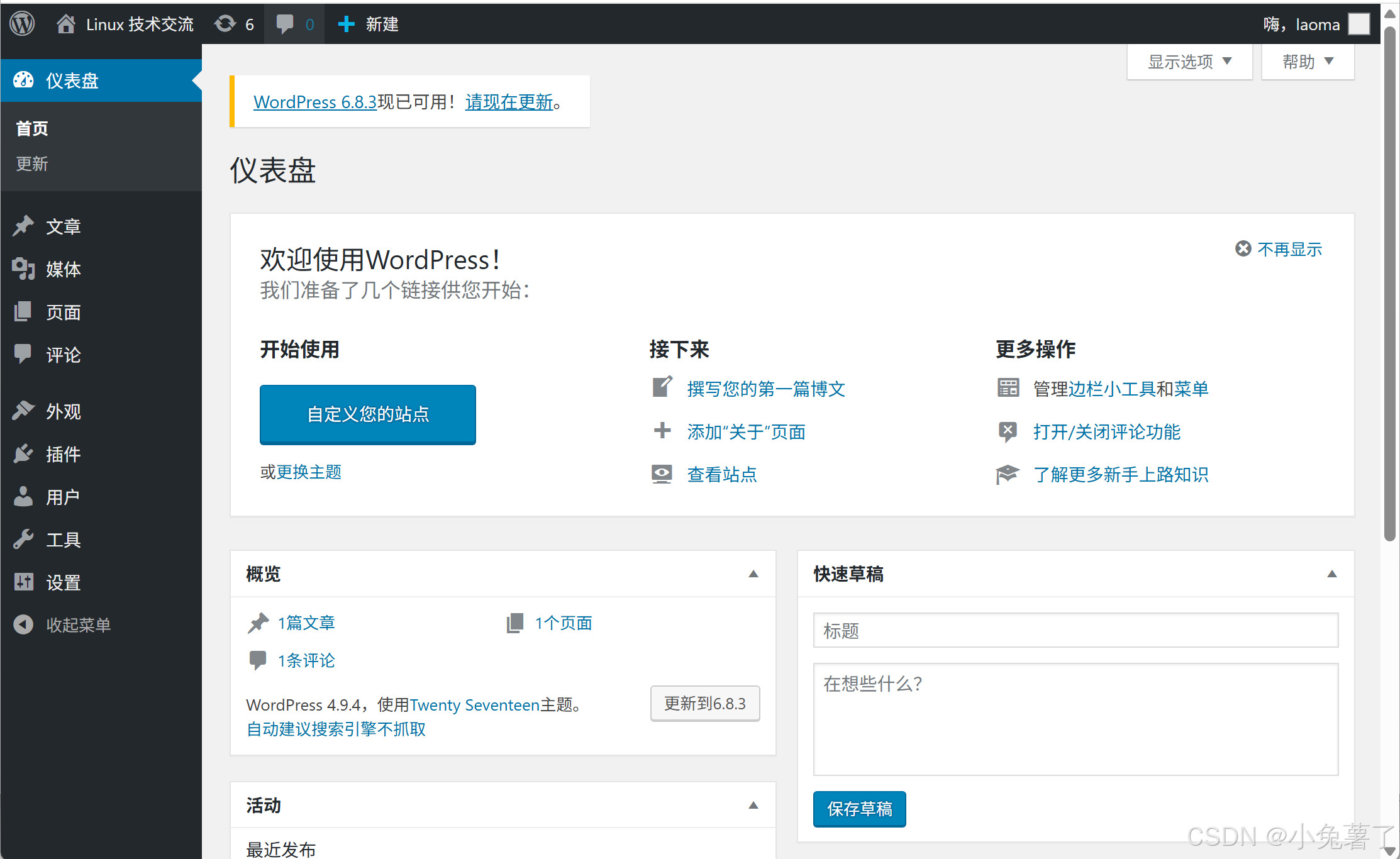1400x859 pixels.
Task: Open 媒体 media library in sidebar
Action: click(63, 269)
